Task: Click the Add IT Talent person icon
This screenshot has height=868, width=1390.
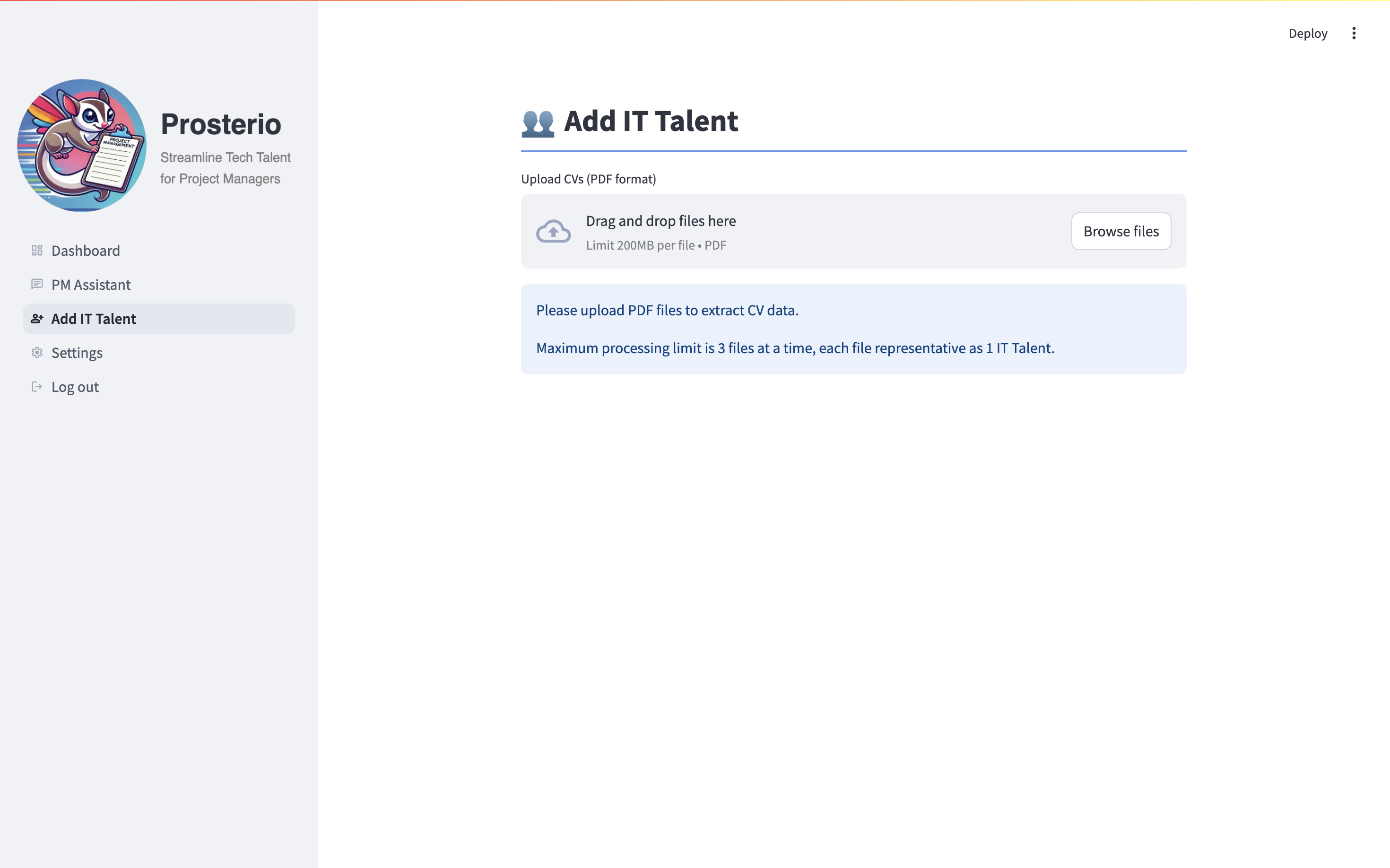Action: pyautogui.click(x=37, y=319)
